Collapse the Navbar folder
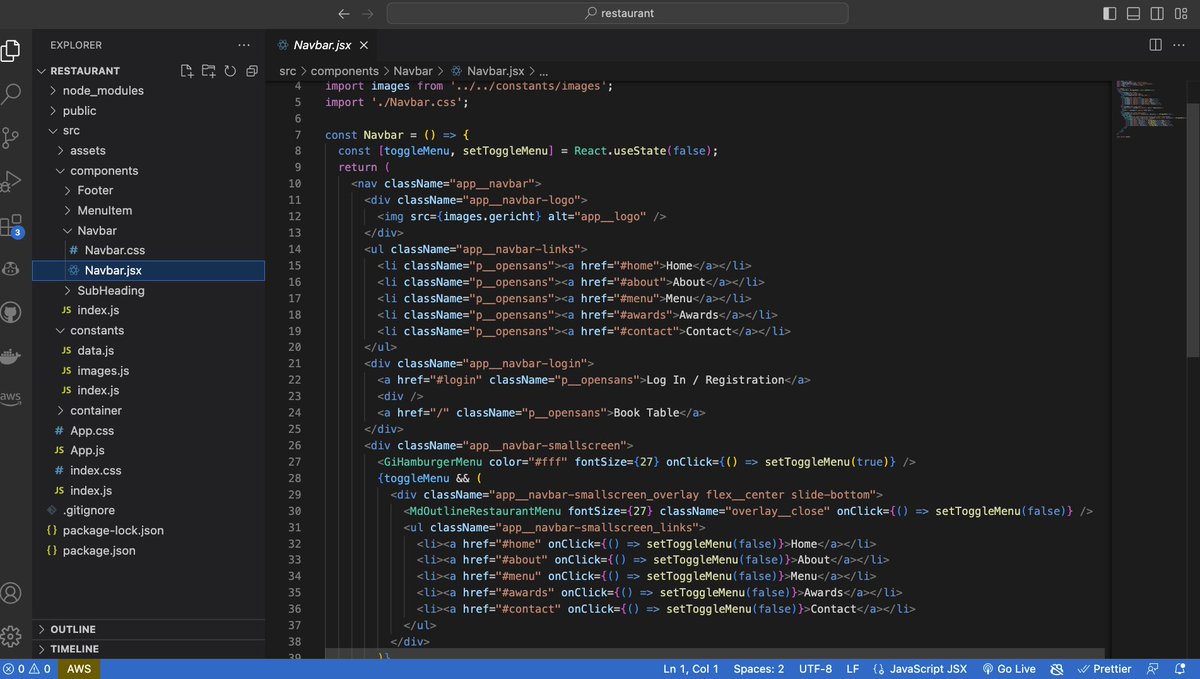Viewport: 1200px width, 679px height. point(148,231)
